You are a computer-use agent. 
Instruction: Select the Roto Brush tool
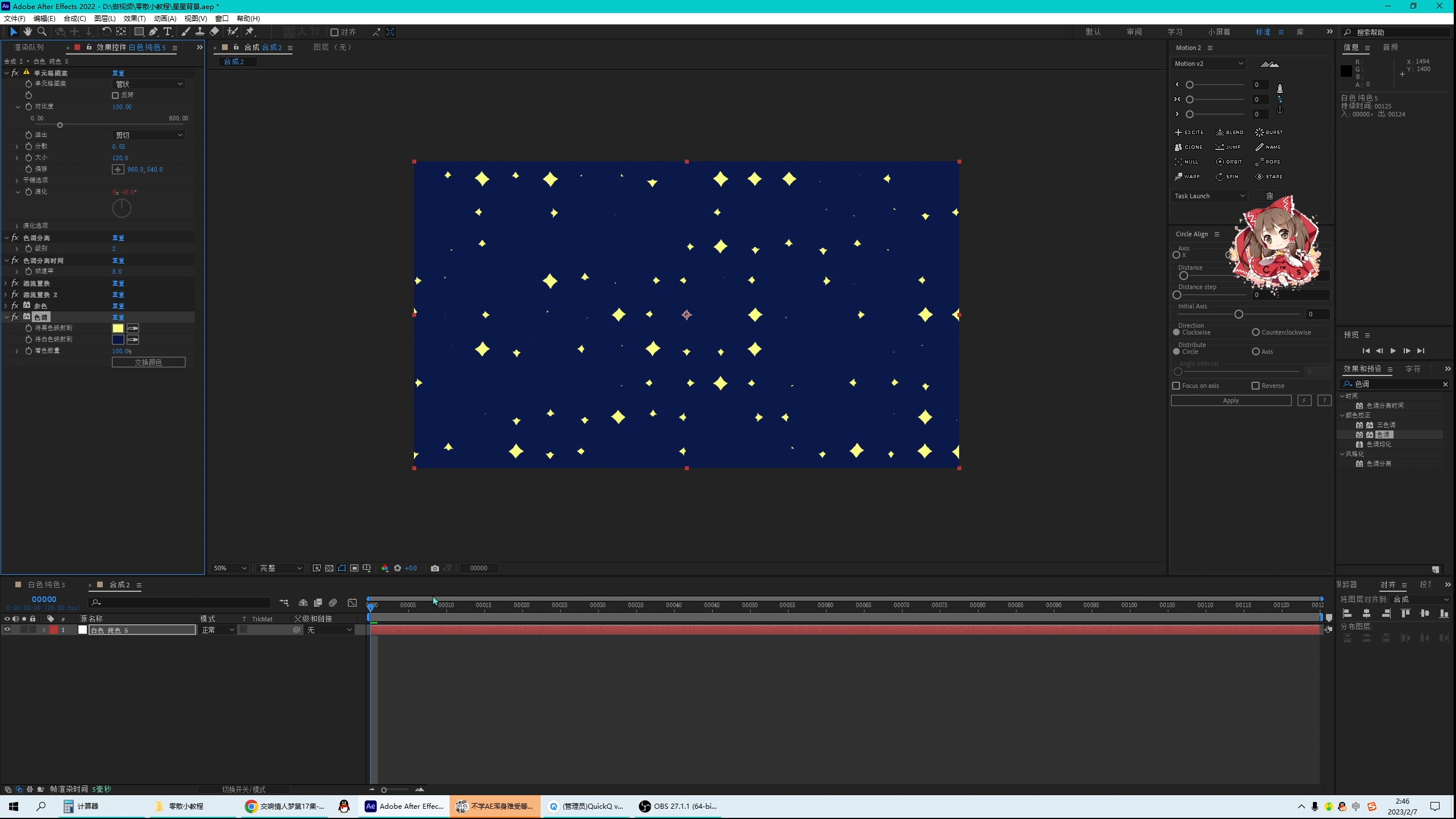click(232, 32)
